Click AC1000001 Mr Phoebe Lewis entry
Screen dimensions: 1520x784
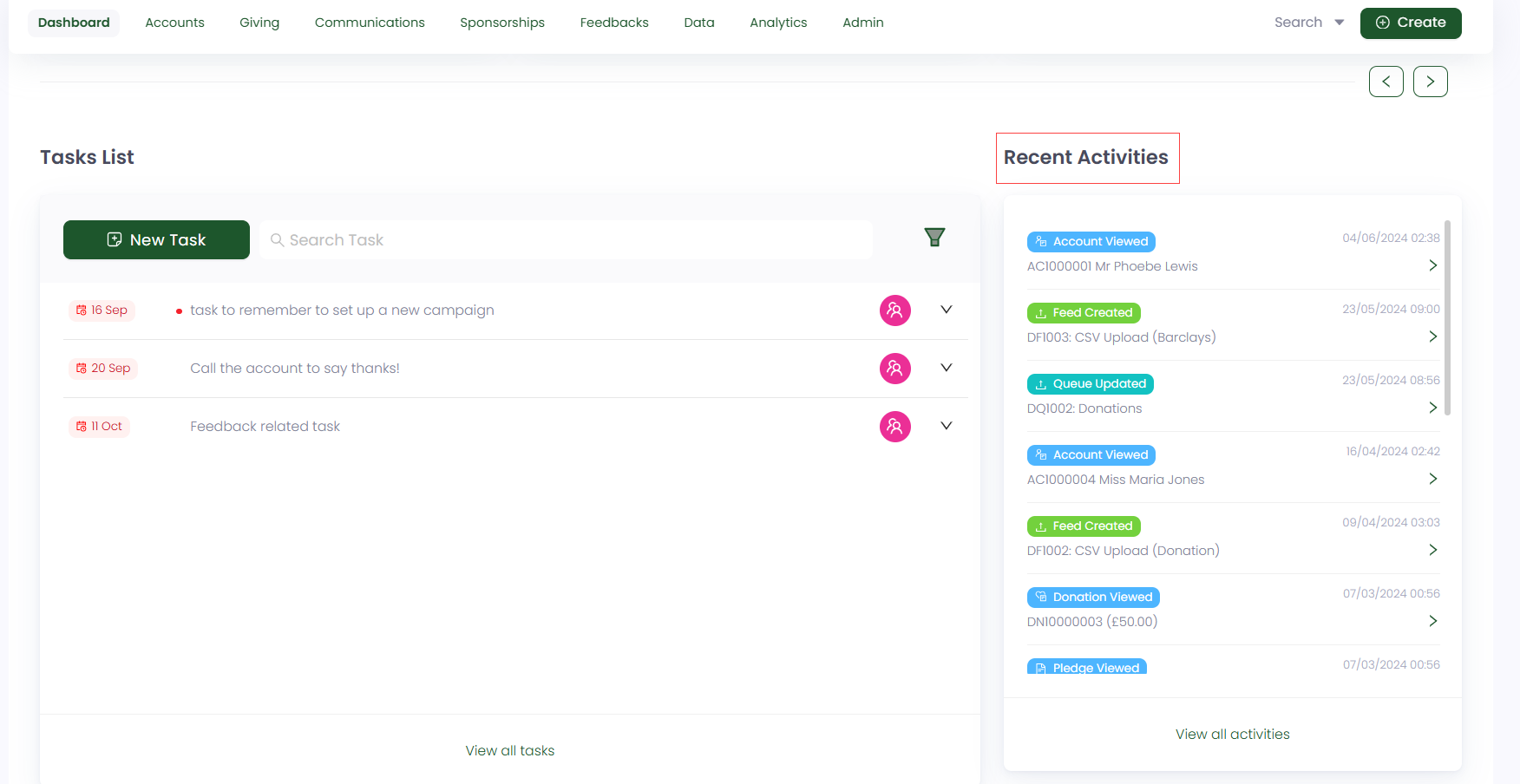point(1112,266)
